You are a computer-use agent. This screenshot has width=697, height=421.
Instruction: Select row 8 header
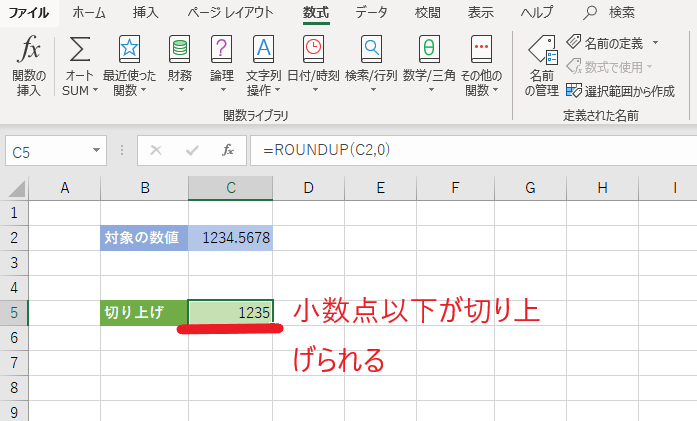tap(14, 388)
